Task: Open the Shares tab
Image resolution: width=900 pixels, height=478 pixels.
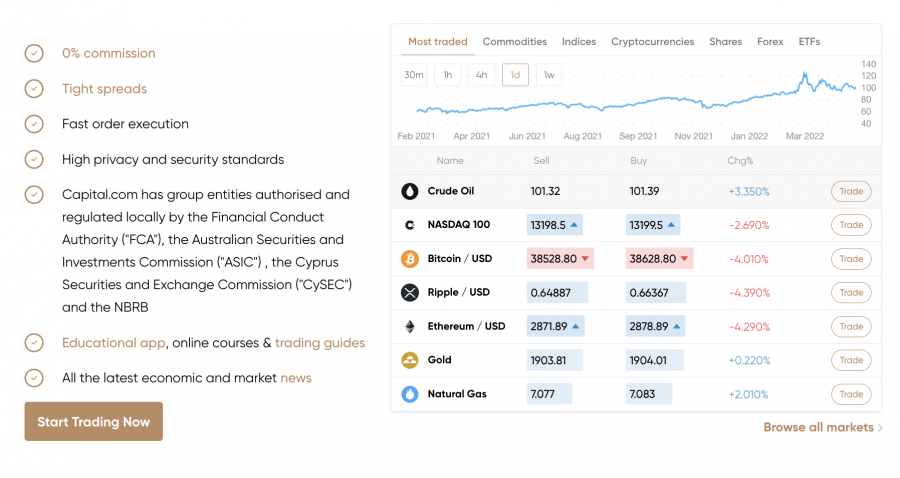Action: click(x=726, y=42)
